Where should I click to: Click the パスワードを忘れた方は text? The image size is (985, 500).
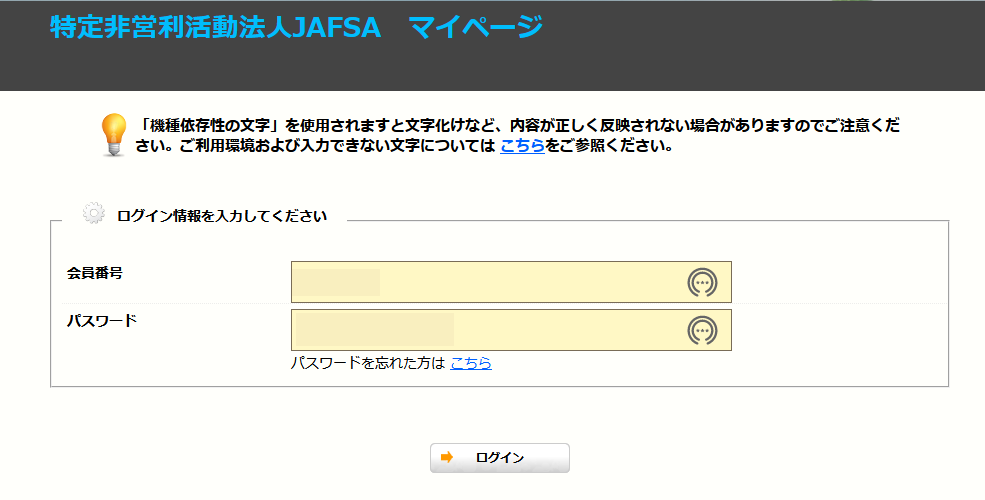[x=367, y=362]
